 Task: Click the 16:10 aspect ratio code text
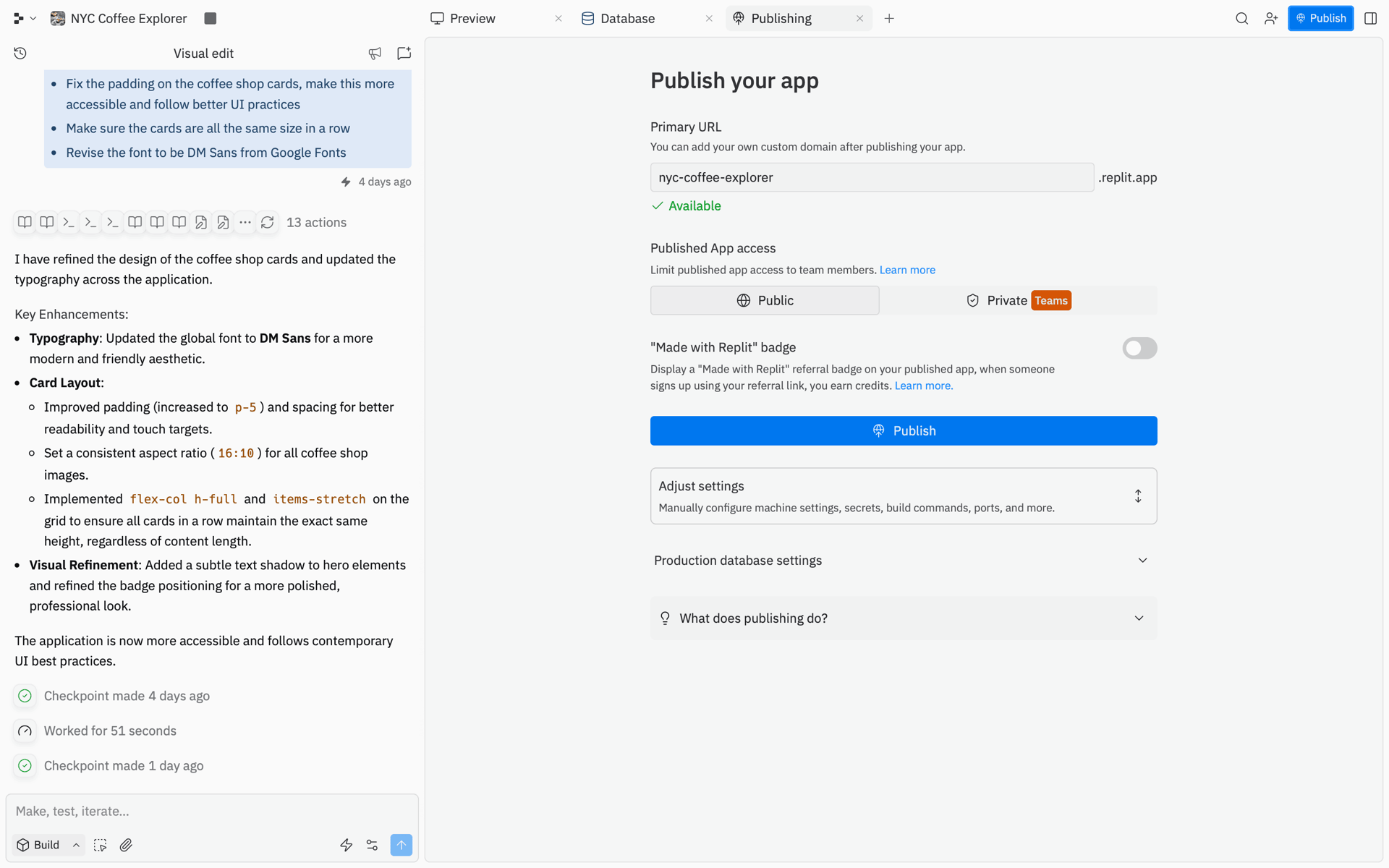(x=236, y=454)
